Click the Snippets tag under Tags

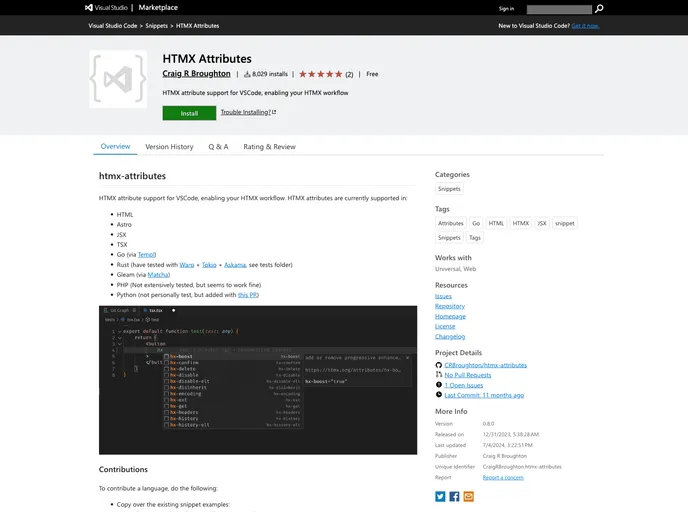449,238
